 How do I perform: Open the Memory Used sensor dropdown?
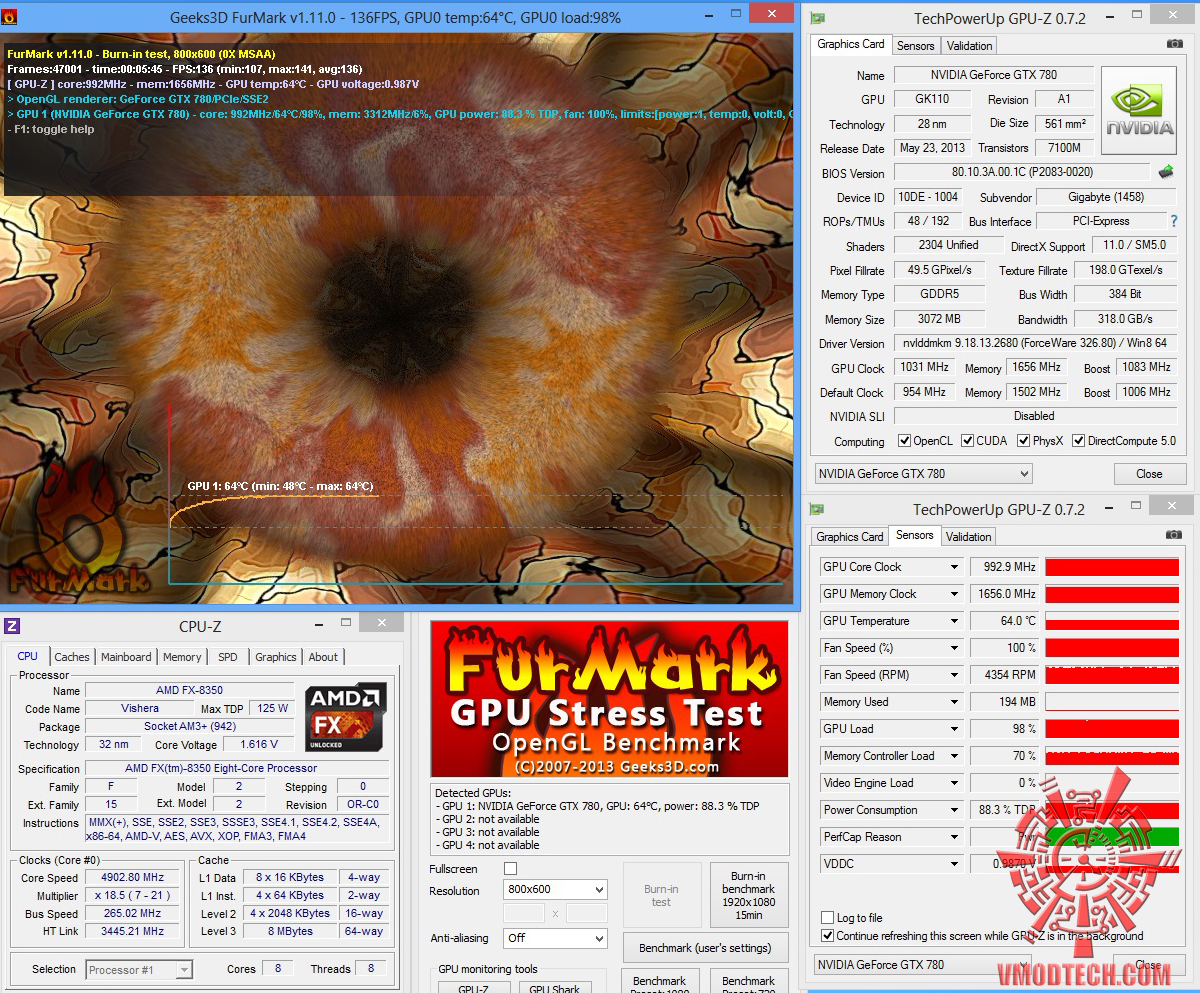pos(953,702)
